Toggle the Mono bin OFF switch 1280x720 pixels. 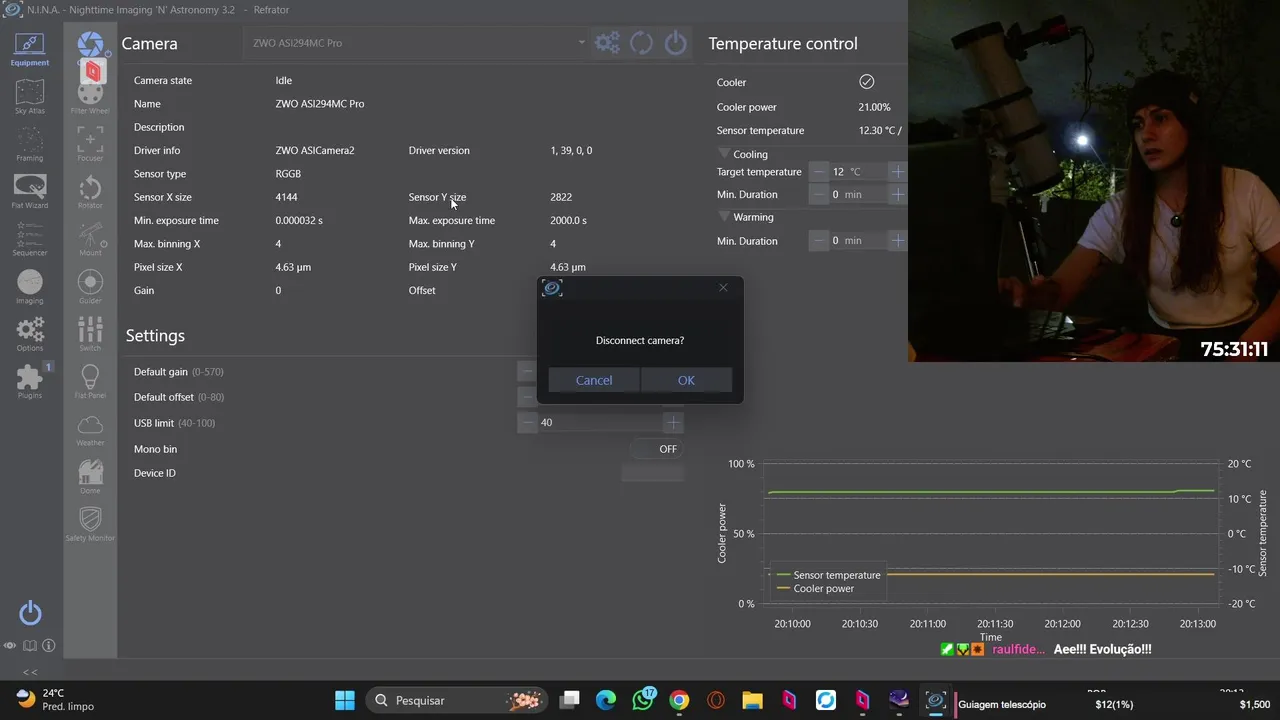pos(658,449)
